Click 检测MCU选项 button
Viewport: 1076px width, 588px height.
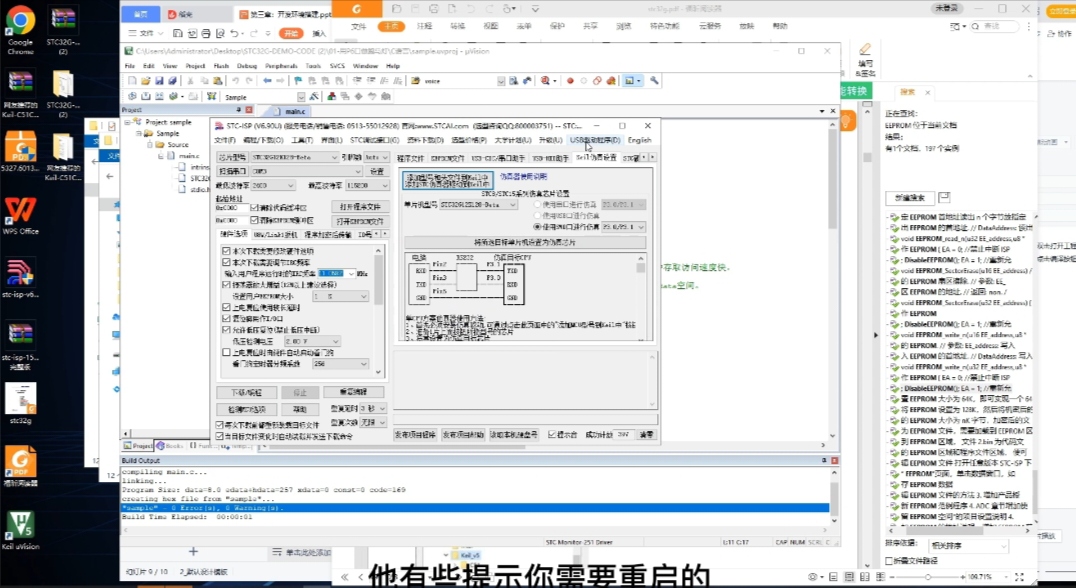click(247, 410)
